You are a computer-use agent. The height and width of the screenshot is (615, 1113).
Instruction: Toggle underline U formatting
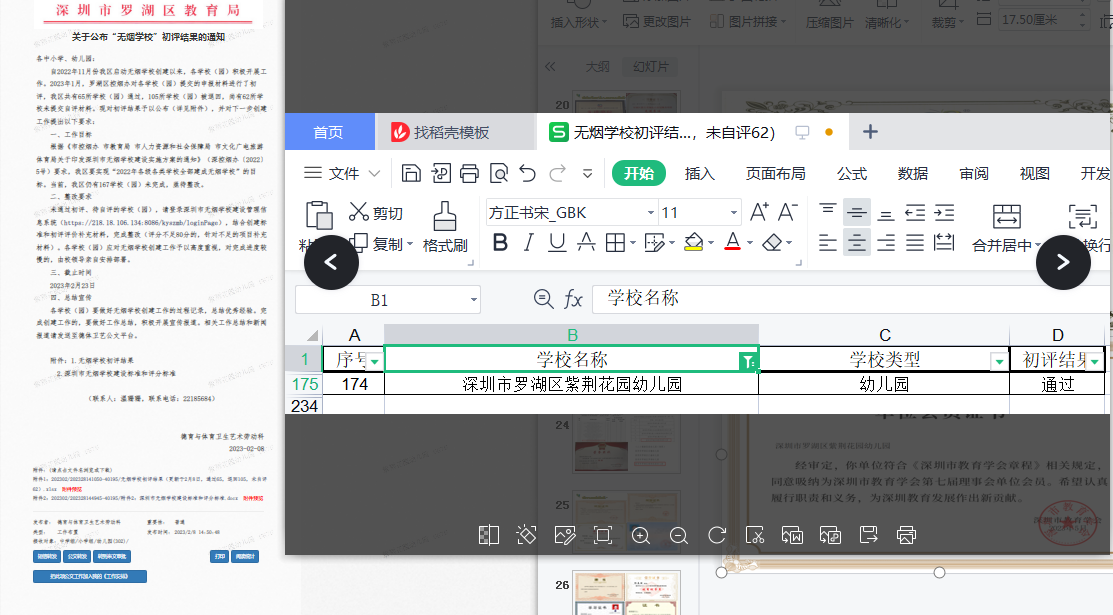(x=557, y=243)
